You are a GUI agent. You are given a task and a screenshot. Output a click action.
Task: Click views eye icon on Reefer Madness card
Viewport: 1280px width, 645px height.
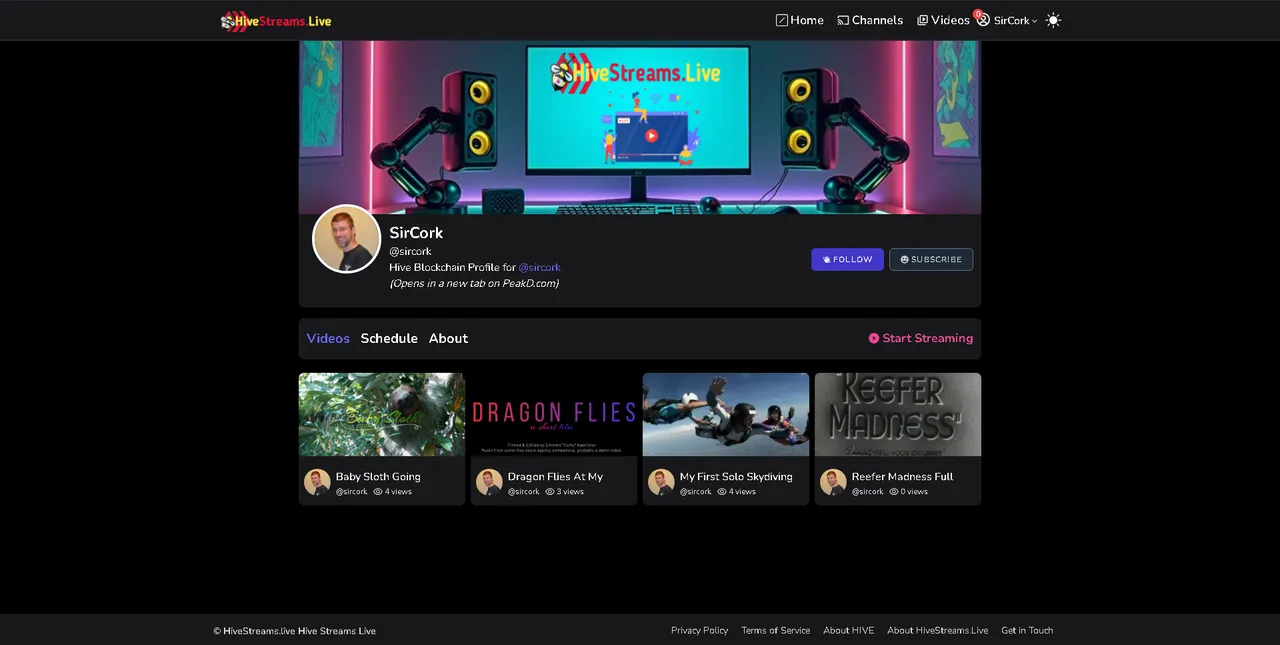(x=894, y=492)
